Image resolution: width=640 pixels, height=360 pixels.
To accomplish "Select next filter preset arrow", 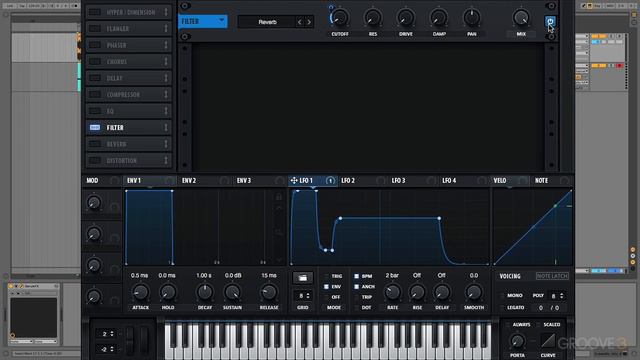I will 309,22.
